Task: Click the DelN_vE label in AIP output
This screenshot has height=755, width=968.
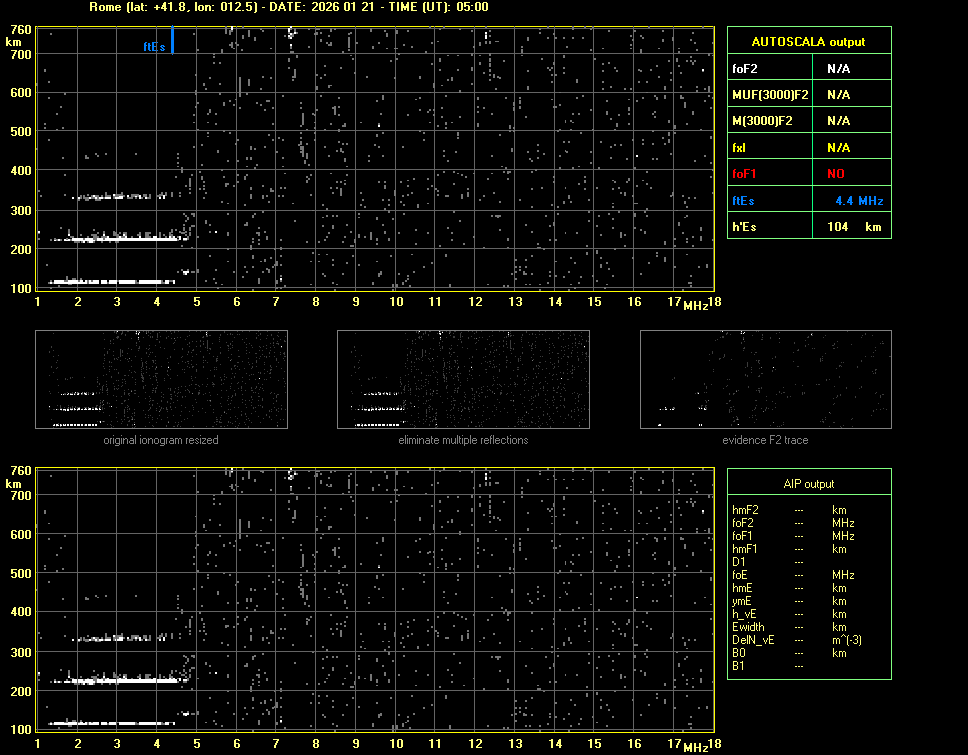Action: 753,640
